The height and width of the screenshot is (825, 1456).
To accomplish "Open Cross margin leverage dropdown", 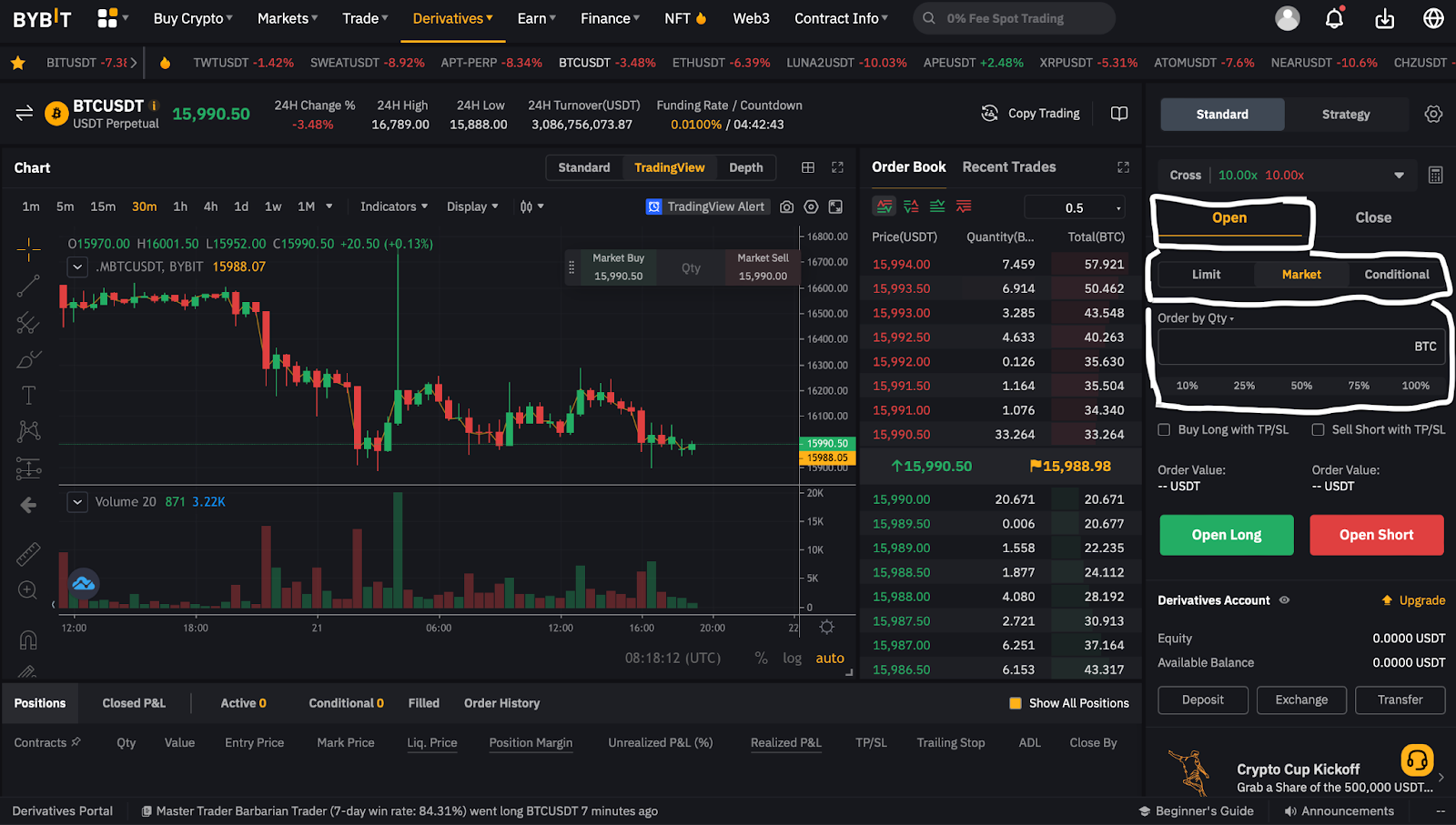I will [1288, 175].
